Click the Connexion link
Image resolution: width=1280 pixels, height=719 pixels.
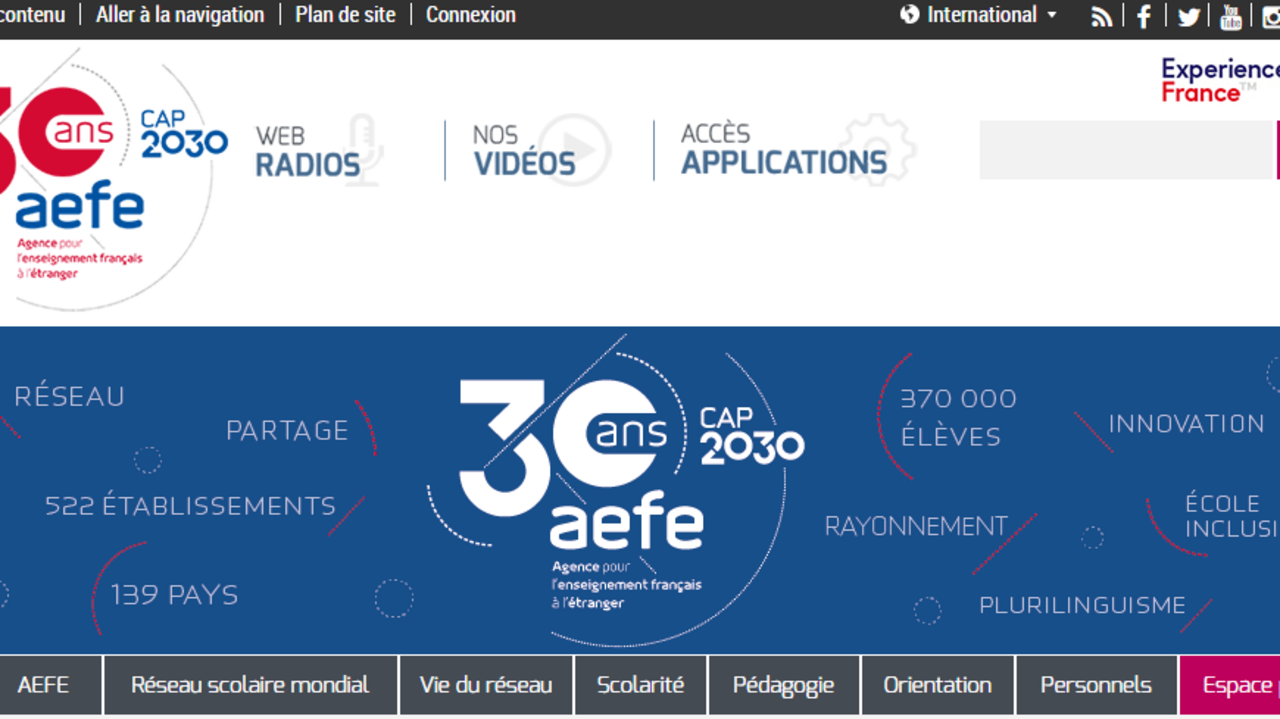point(470,14)
